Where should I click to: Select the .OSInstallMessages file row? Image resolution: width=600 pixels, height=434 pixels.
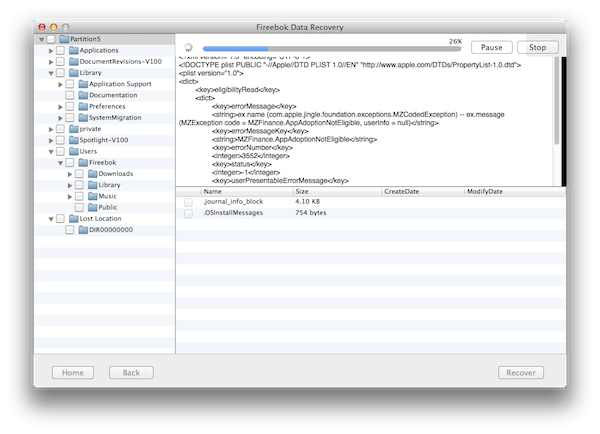371,213
